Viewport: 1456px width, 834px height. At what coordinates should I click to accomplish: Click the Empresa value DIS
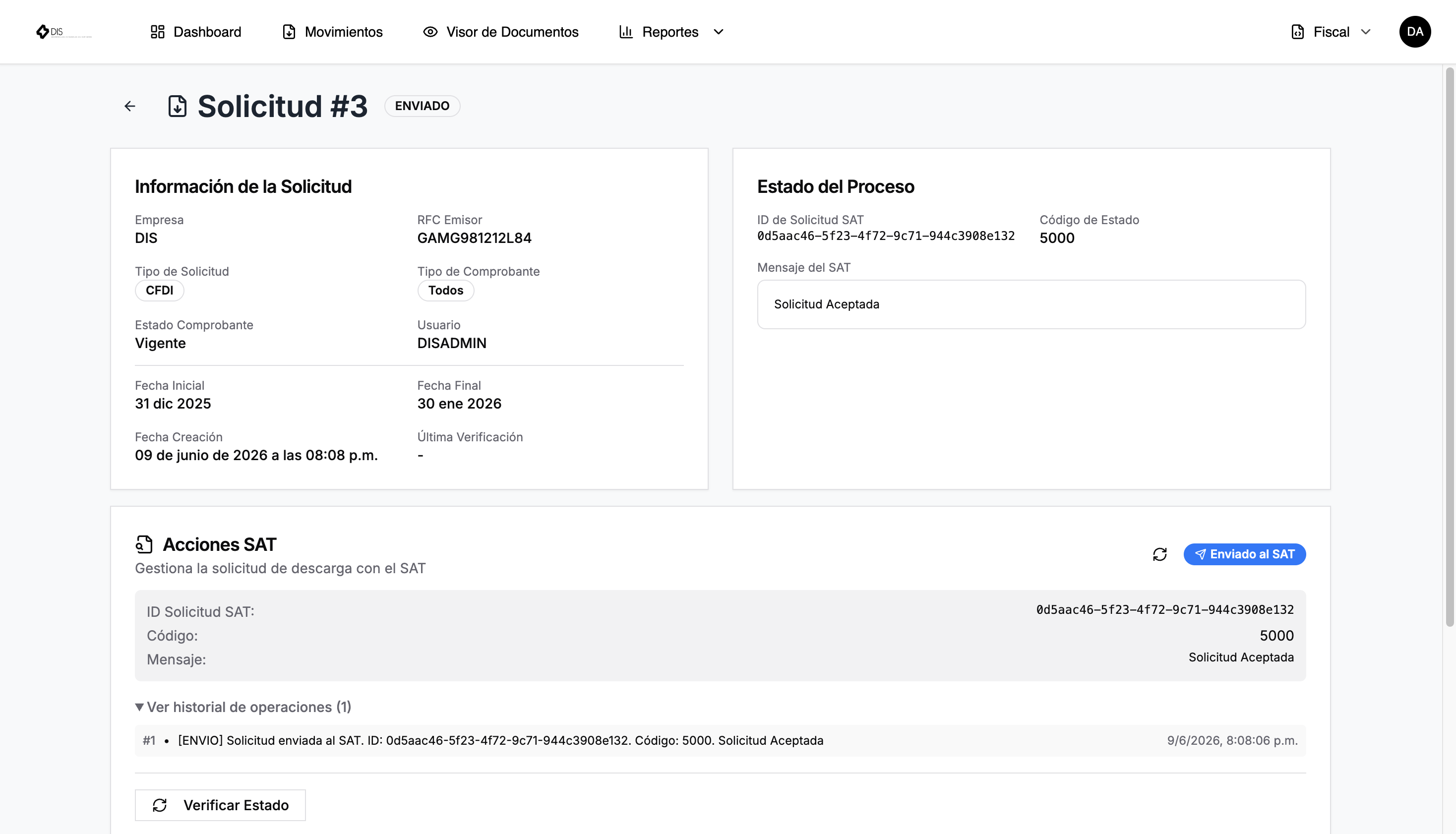click(146, 238)
